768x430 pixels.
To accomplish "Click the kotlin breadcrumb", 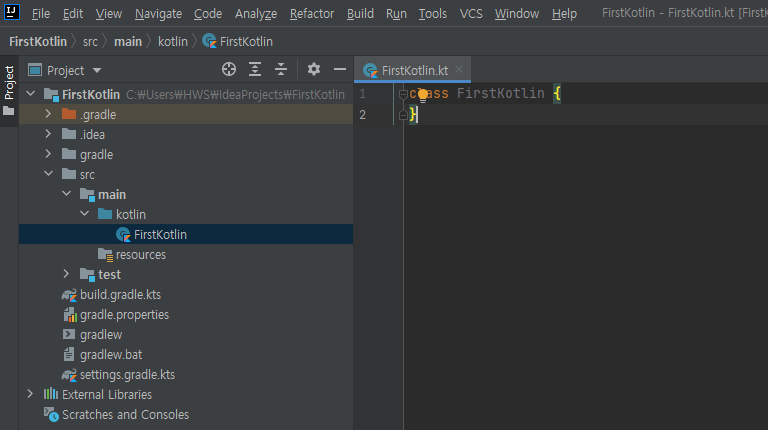I will pos(173,42).
